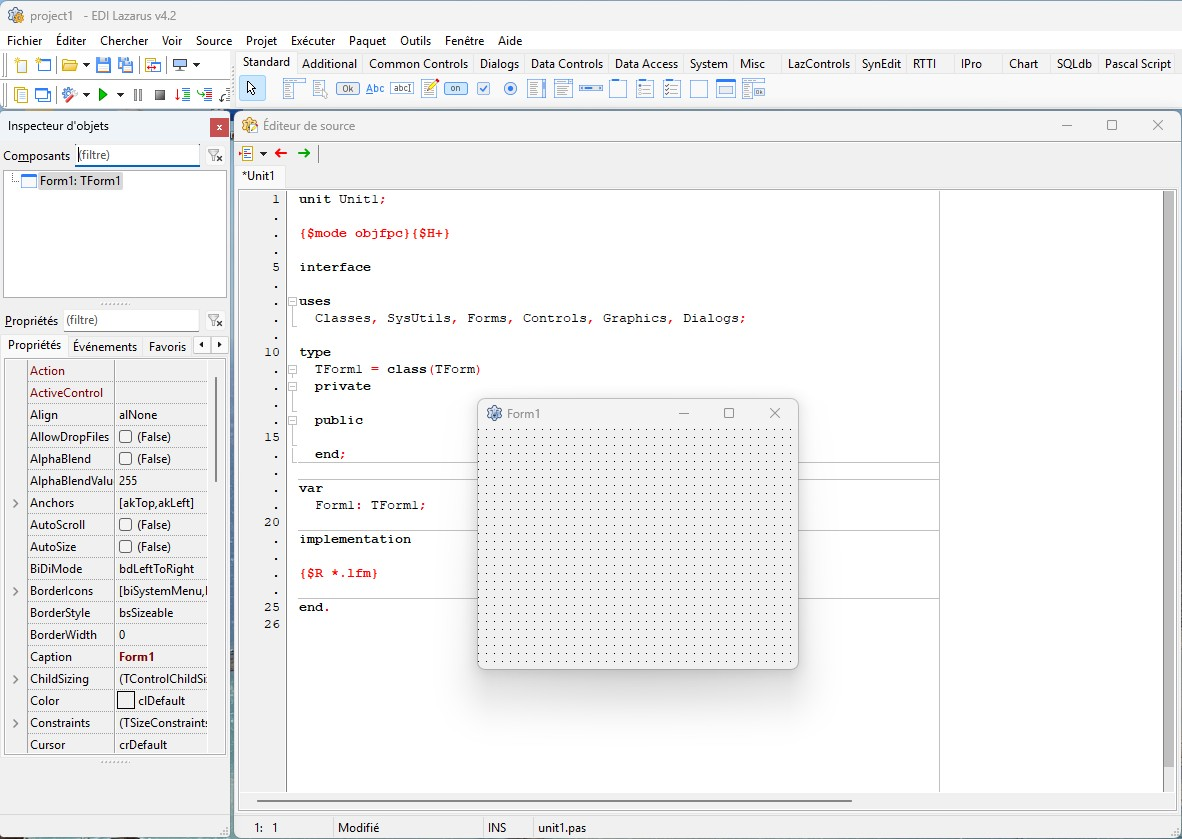Switch to the Événements tab
This screenshot has width=1182, height=839.
coord(105,346)
